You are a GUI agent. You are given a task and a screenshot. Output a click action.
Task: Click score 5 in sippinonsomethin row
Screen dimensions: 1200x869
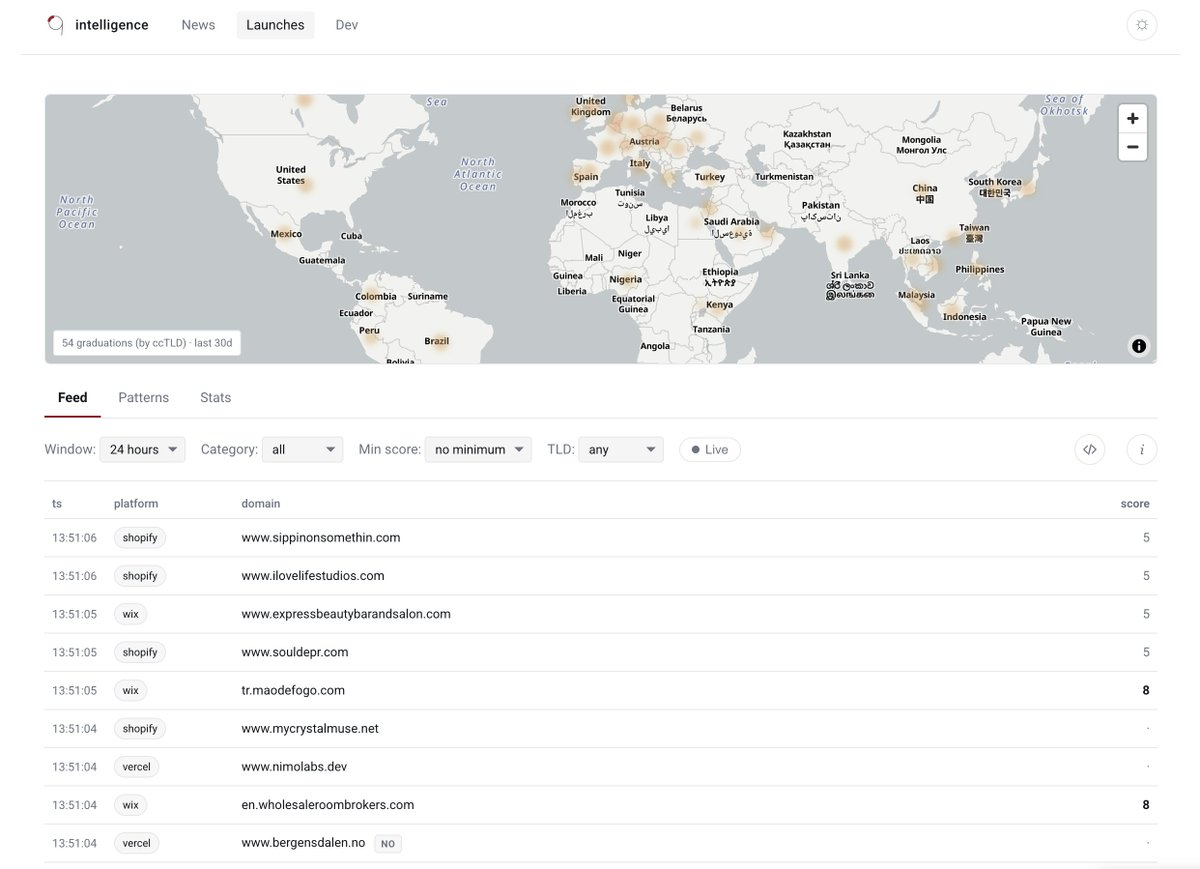(1146, 538)
